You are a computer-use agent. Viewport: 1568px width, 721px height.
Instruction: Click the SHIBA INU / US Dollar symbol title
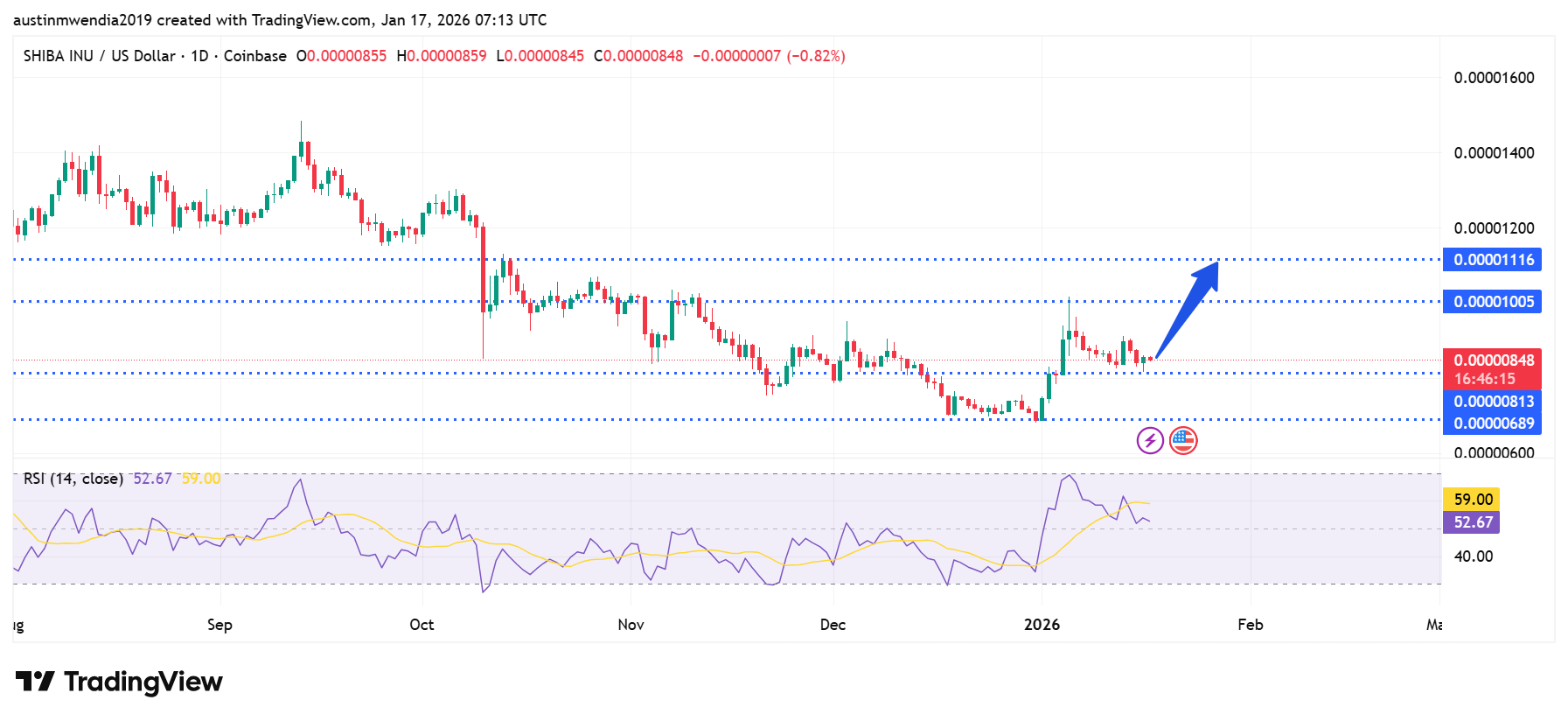[99, 56]
